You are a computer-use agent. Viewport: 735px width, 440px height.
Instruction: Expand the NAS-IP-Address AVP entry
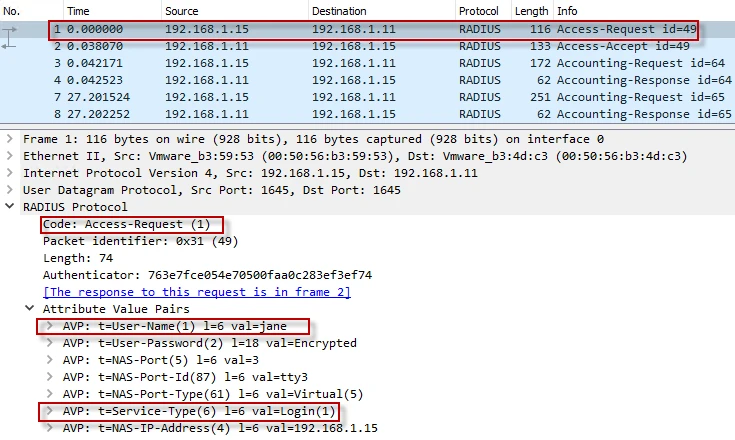(x=51, y=428)
